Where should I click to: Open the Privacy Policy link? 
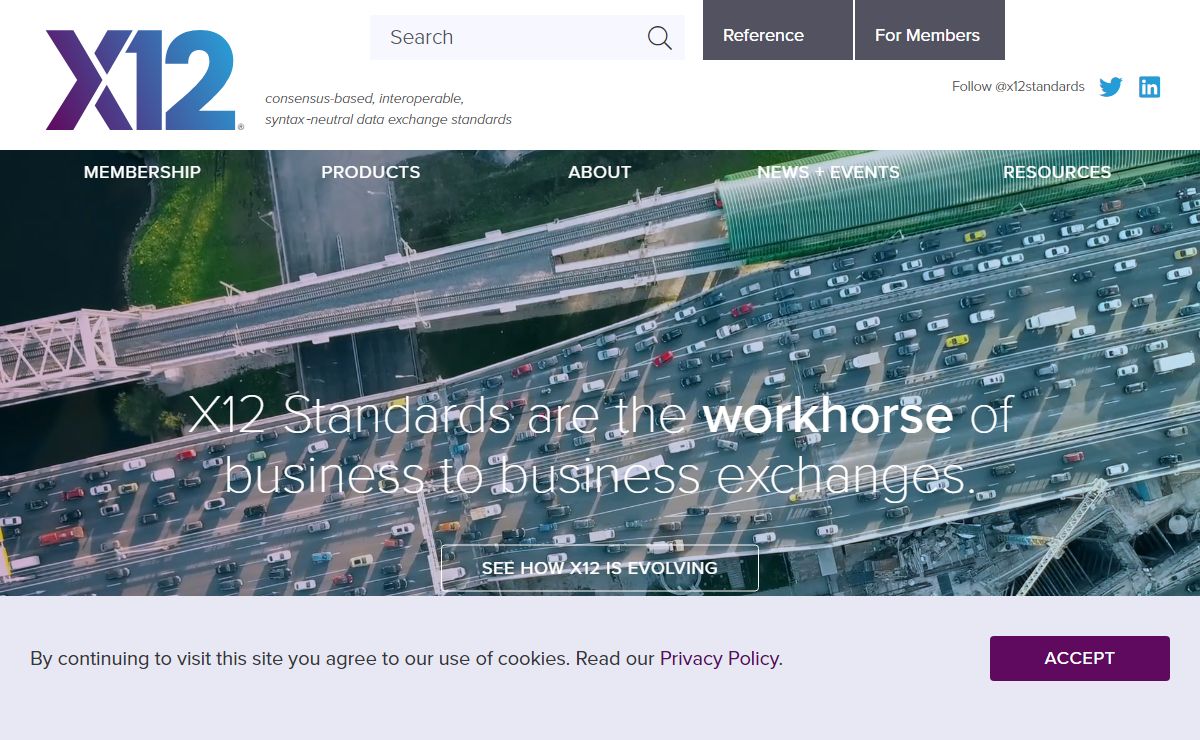[719, 658]
